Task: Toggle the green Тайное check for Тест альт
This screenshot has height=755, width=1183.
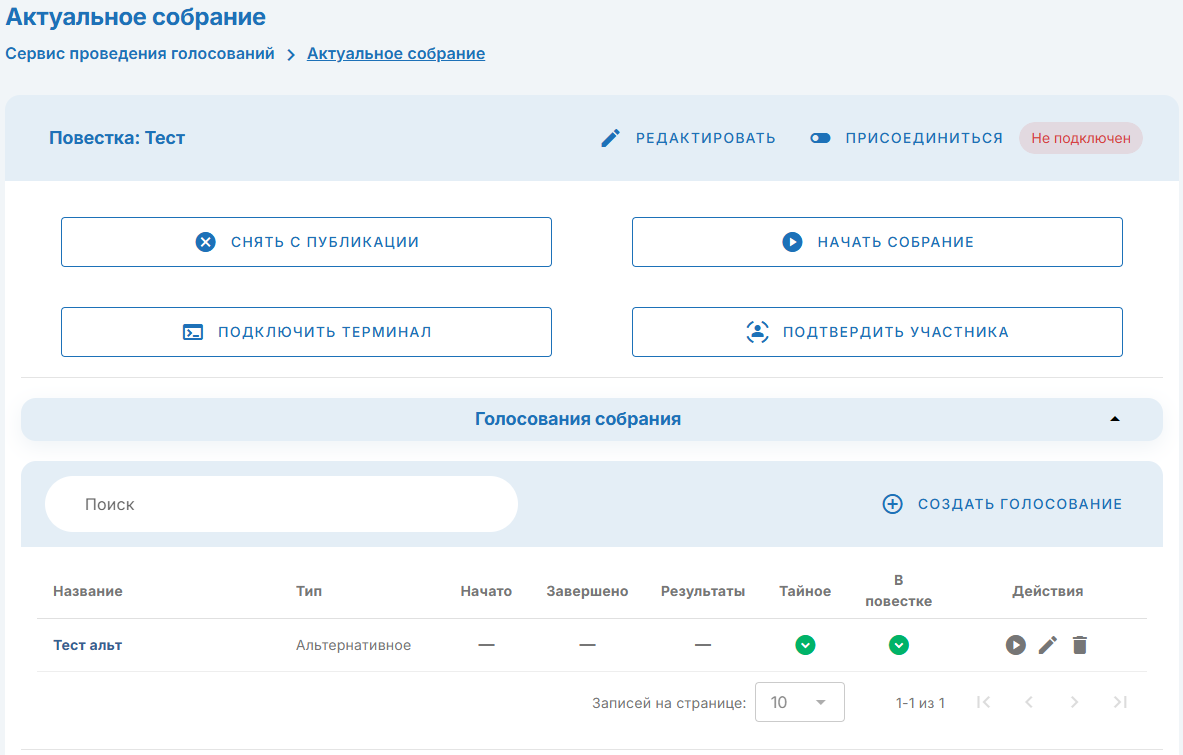Action: pyautogui.click(x=805, y=645)
